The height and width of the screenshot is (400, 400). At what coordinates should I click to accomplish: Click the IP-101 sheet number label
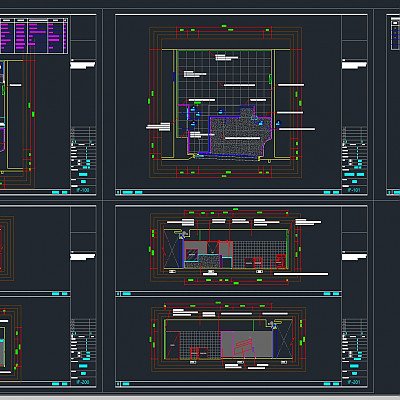(354, 190)
